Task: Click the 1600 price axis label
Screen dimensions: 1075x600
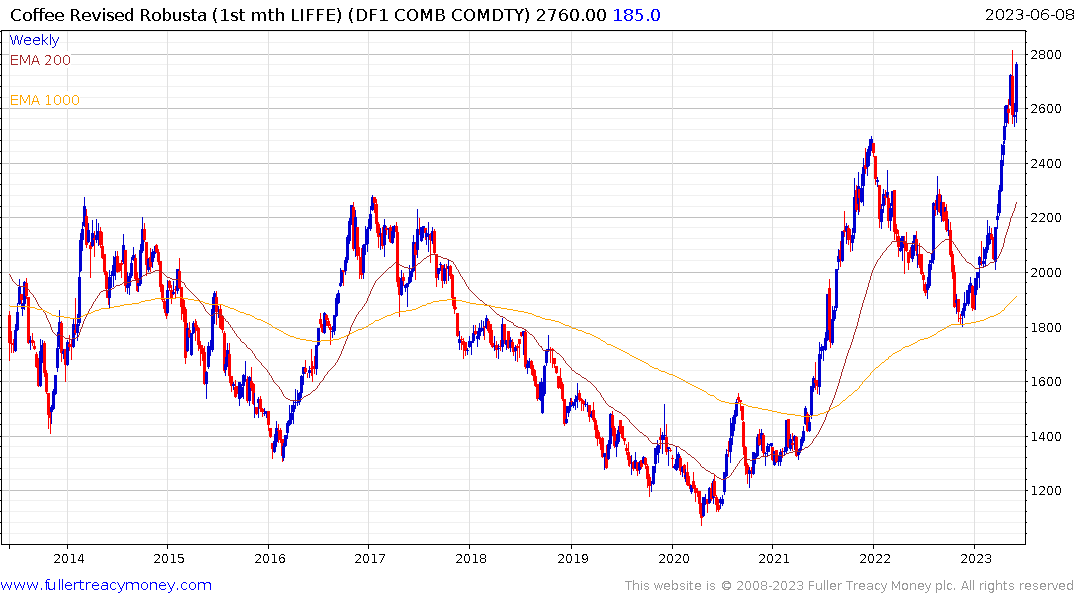Action: coord(1047,382)
